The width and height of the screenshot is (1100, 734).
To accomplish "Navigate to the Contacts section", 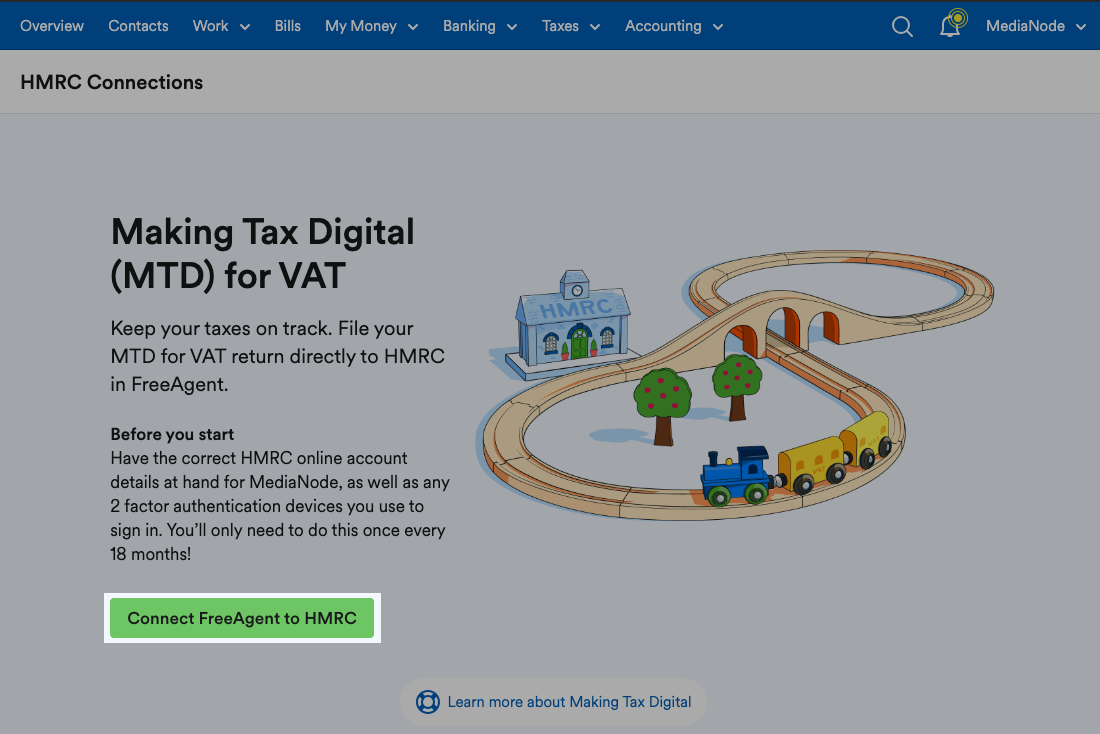I will (138, 26).
